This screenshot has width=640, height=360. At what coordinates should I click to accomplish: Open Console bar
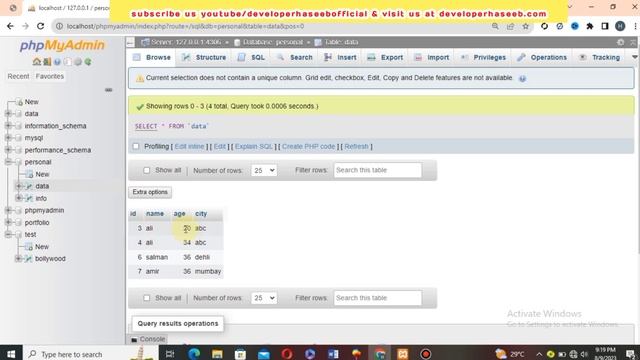click(x=149, y=339)
